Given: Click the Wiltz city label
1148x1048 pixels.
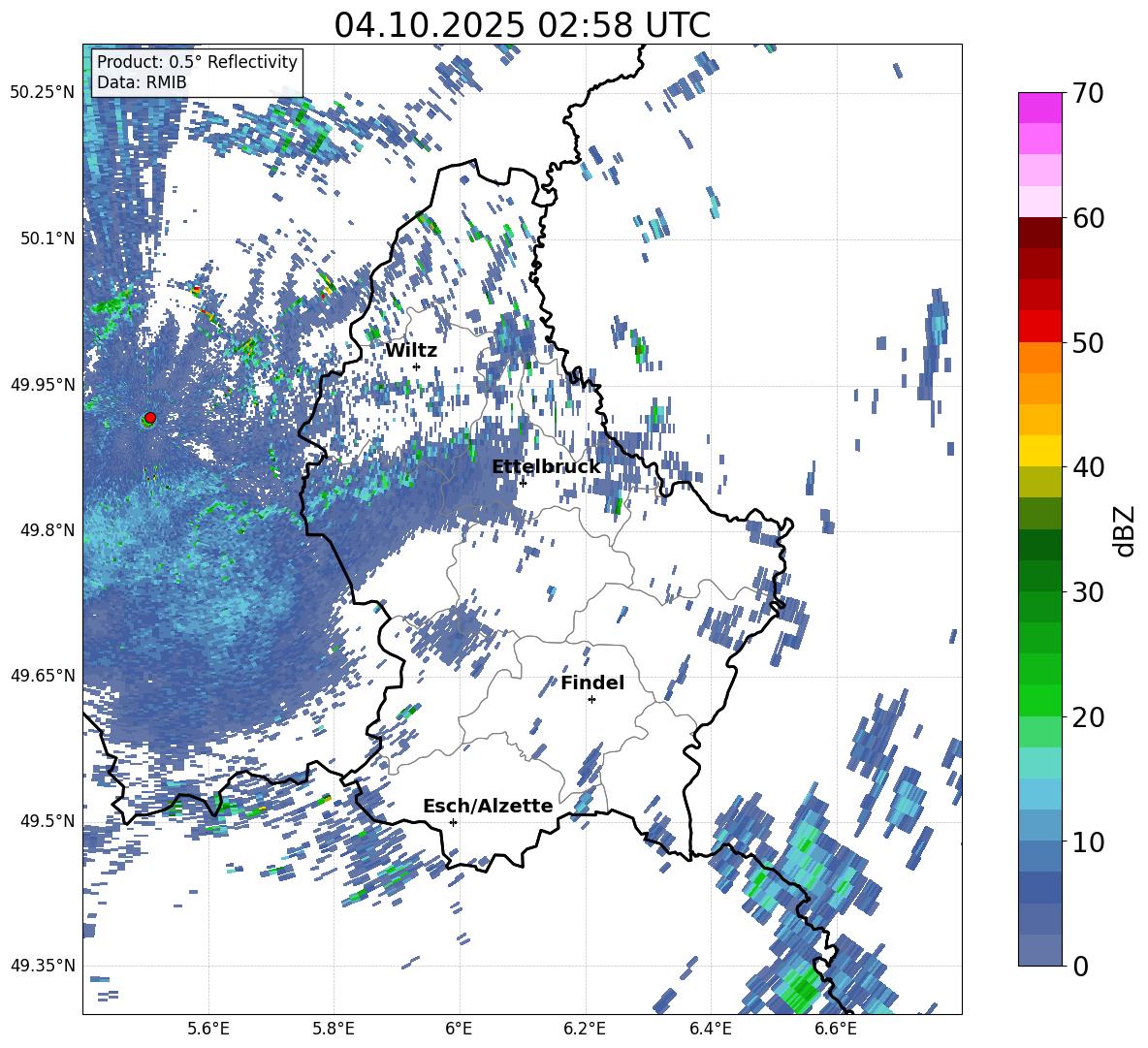Looking at the screenshot, I should click(x=411, y=351).
